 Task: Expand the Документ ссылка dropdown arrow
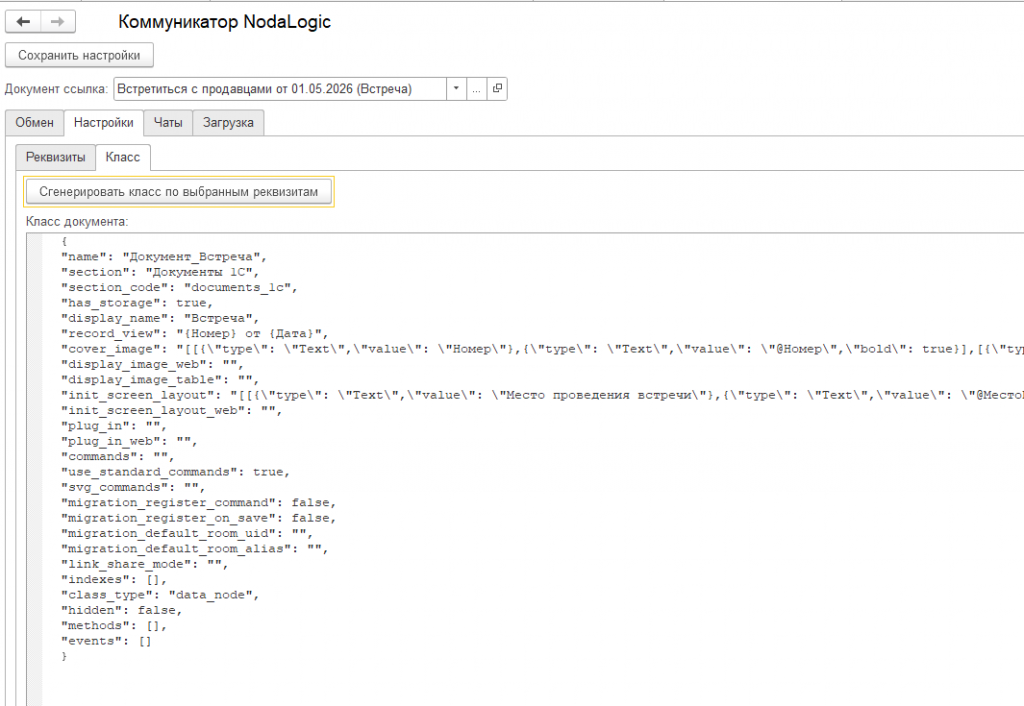coord(456,89)
